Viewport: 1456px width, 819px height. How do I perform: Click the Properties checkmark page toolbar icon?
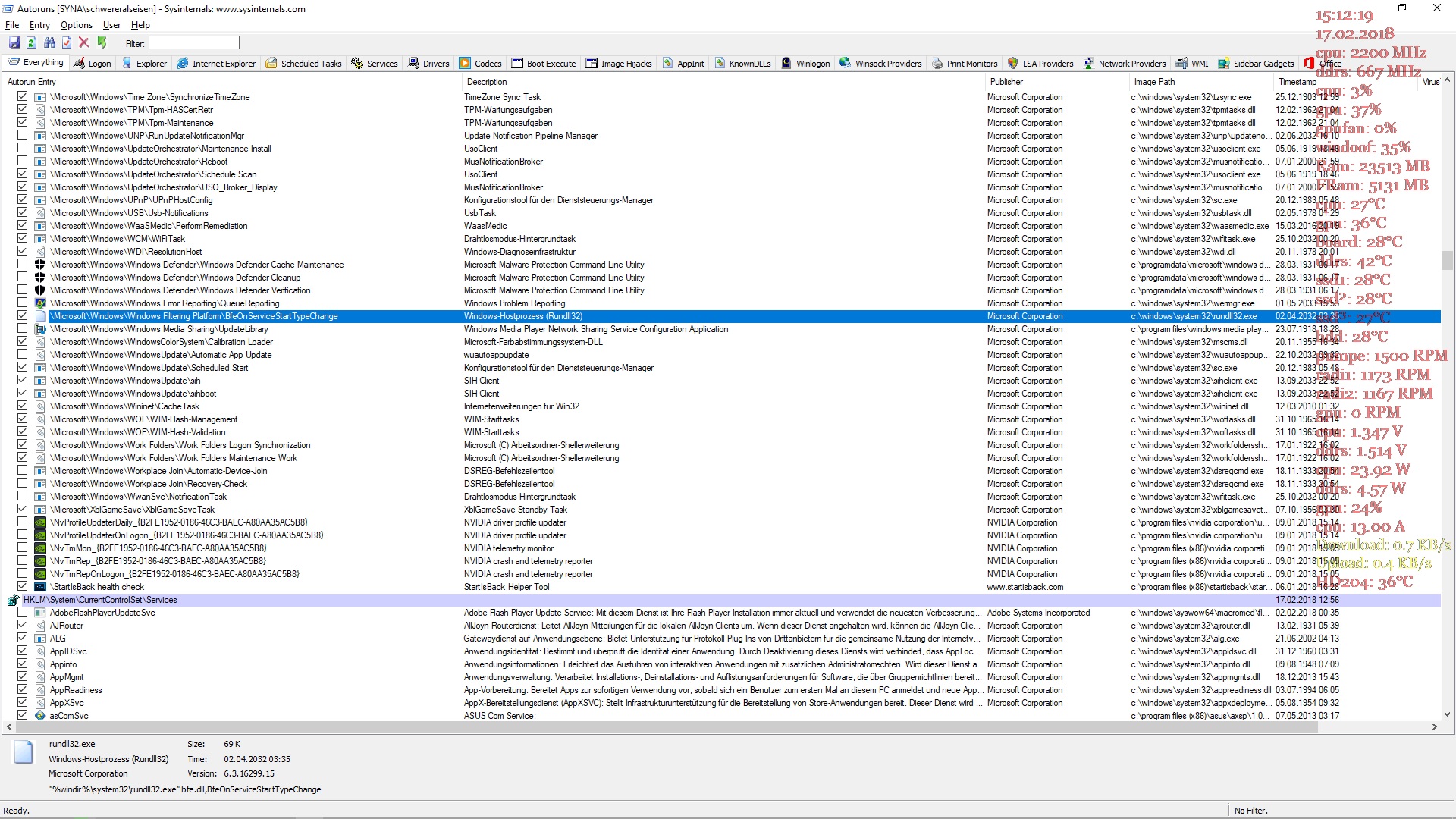67,43
